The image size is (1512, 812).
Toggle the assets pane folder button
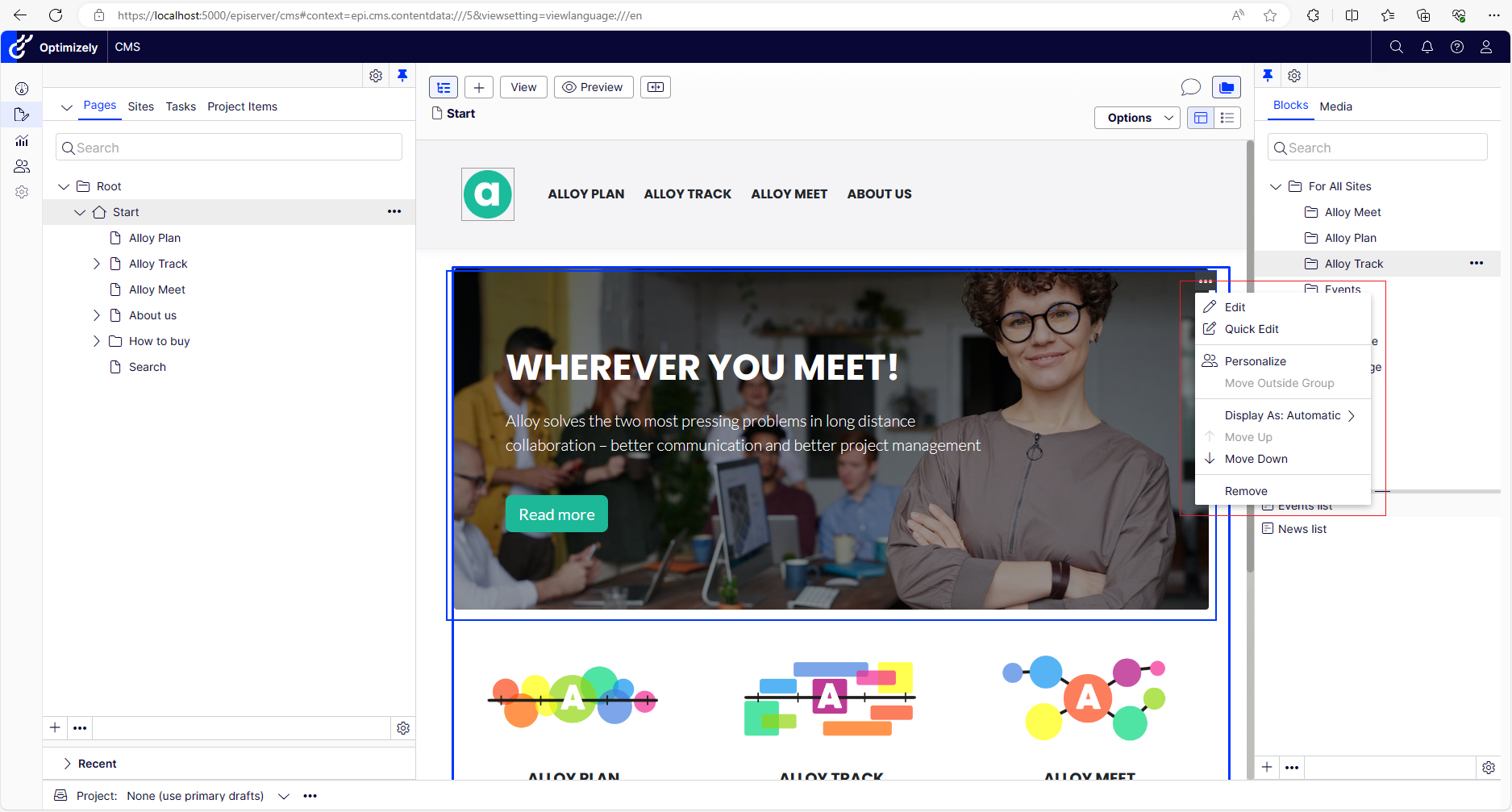pos(1227,87)
